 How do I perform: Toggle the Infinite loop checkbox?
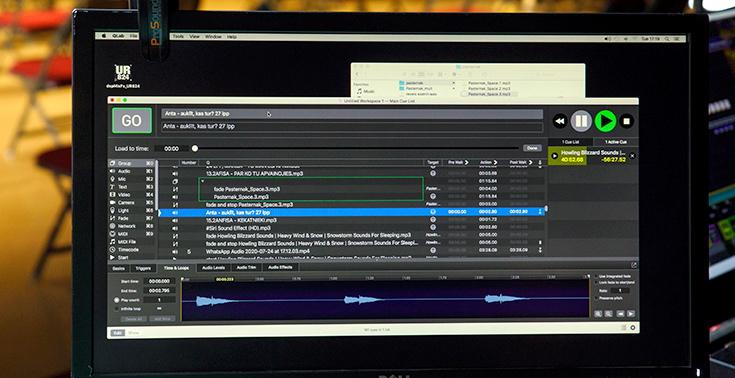pos(117,309)
